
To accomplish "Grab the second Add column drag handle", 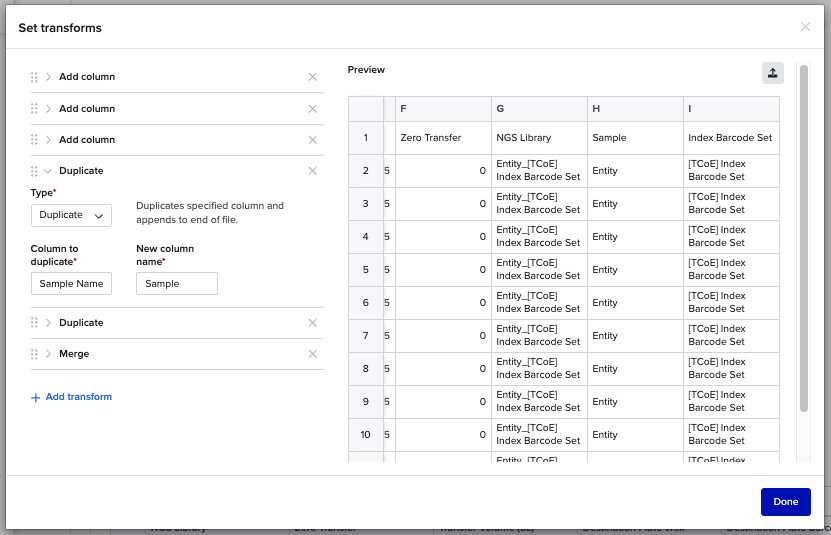I will point(34,109).
